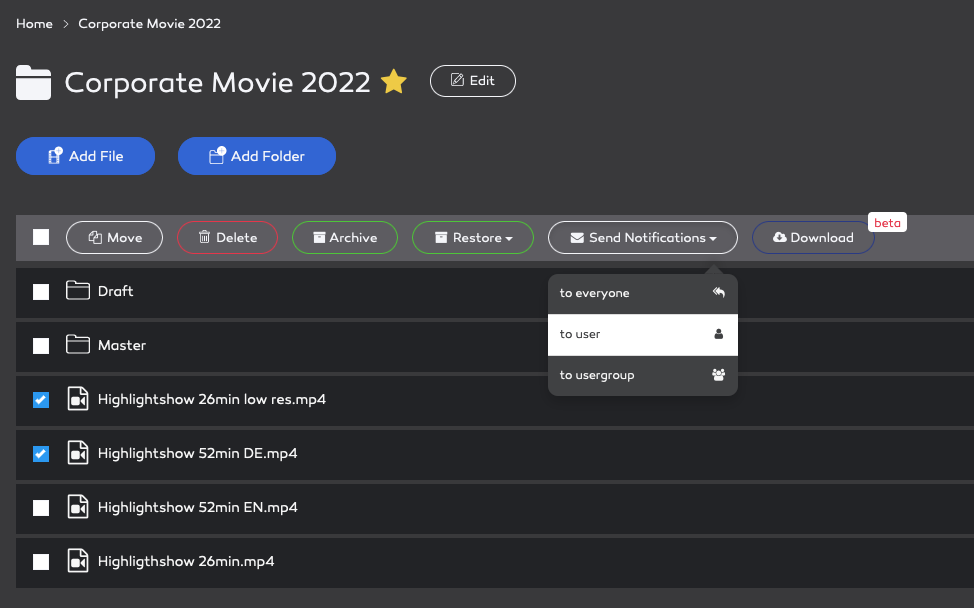
Task: Collapse the Send Notifications dropdown
Action: [x=643, y=237]
